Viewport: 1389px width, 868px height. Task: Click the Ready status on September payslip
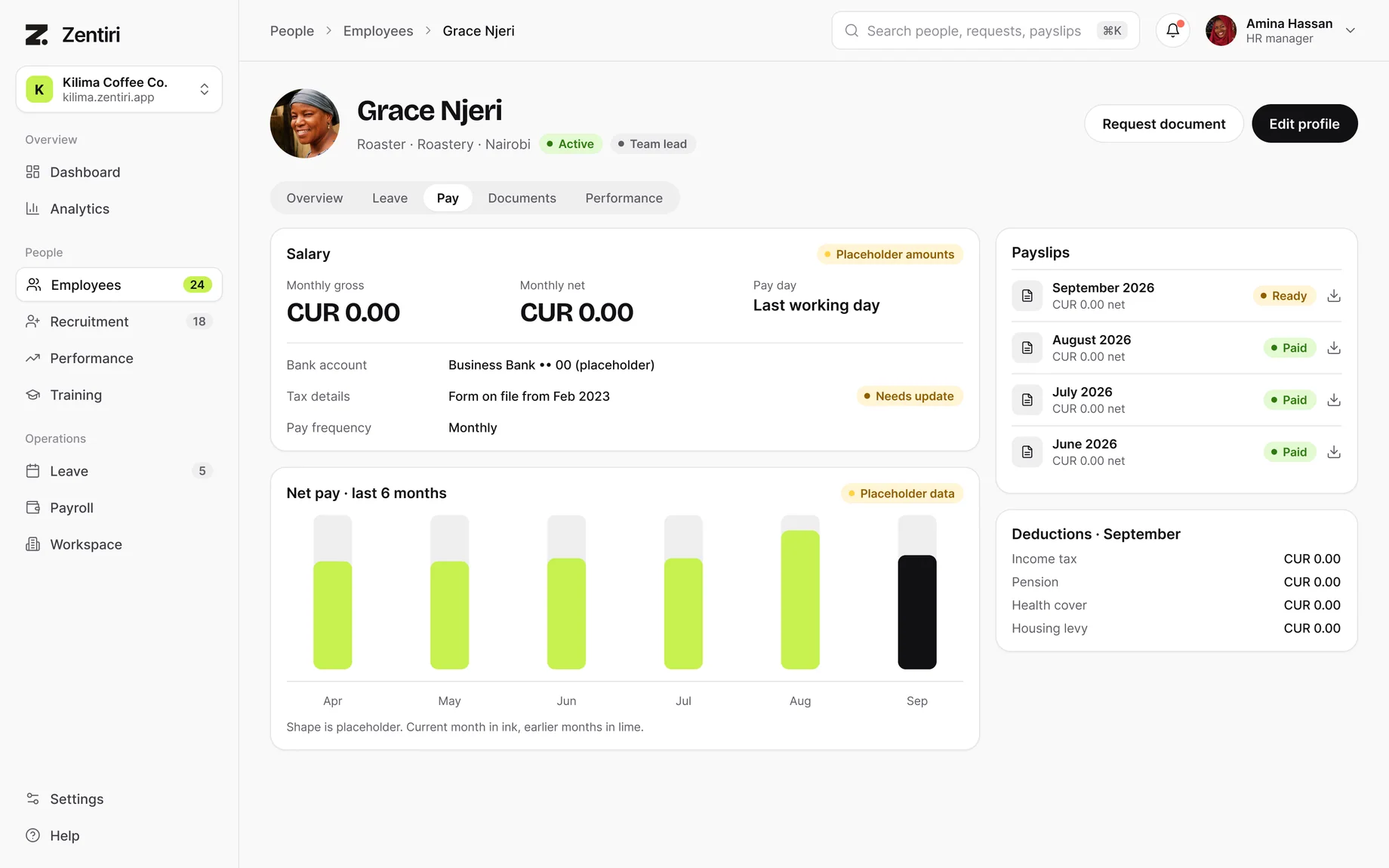click(1284, 296)
